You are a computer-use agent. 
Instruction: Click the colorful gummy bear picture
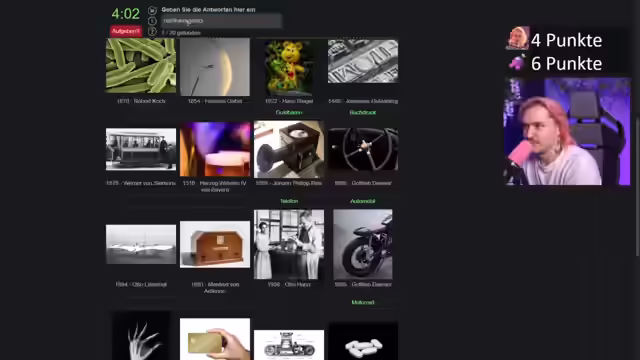coord(289,68)
